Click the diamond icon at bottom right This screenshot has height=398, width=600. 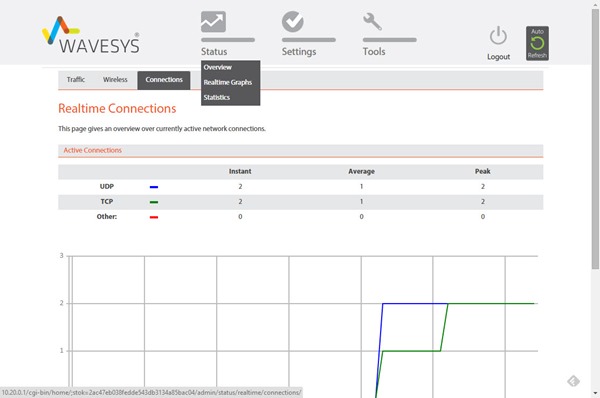click(573, 381)
